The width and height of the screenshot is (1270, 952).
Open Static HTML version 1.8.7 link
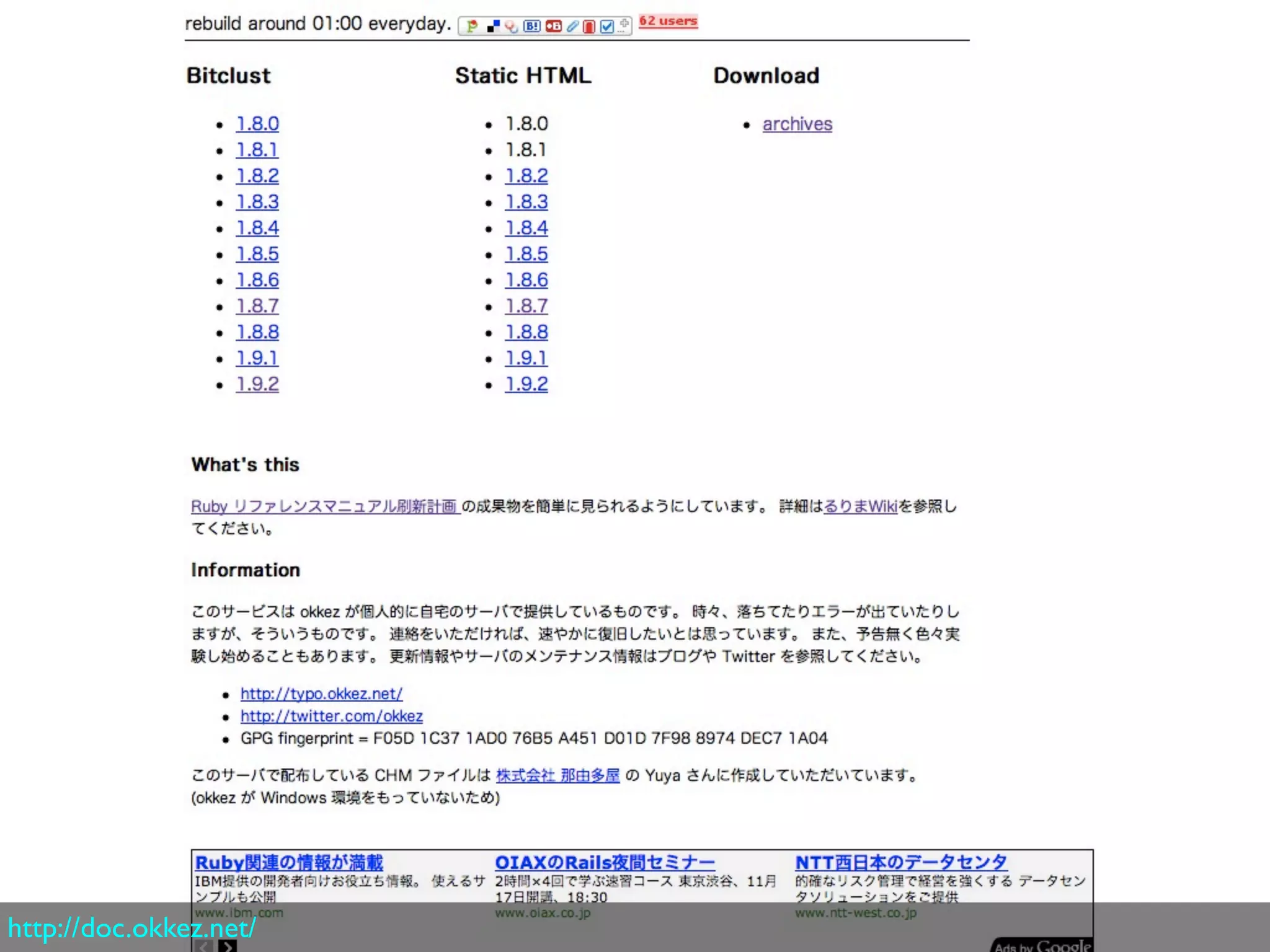point(526,306)
